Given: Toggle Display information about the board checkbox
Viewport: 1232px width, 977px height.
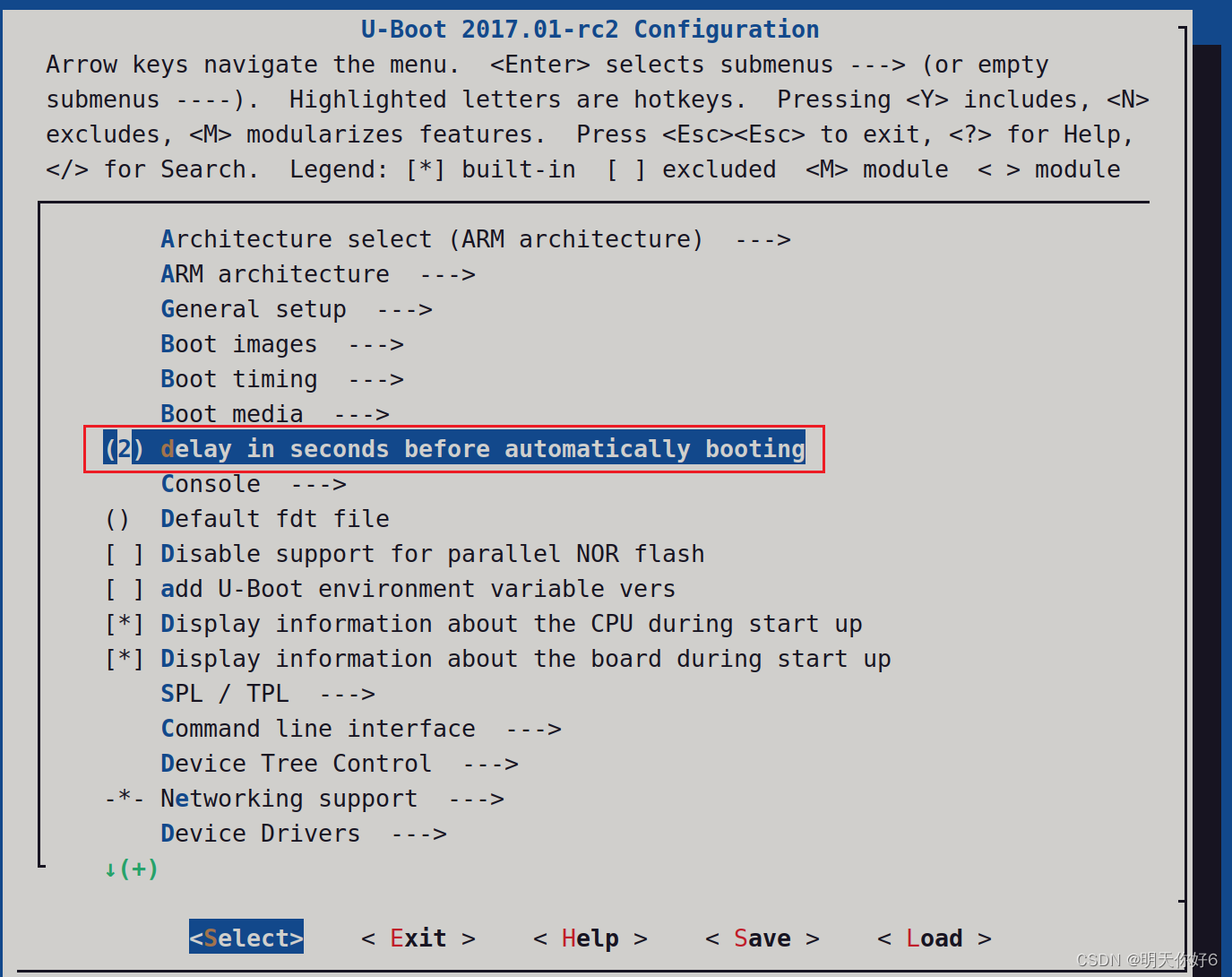Looking at the screenshot, I should (124, 659).
